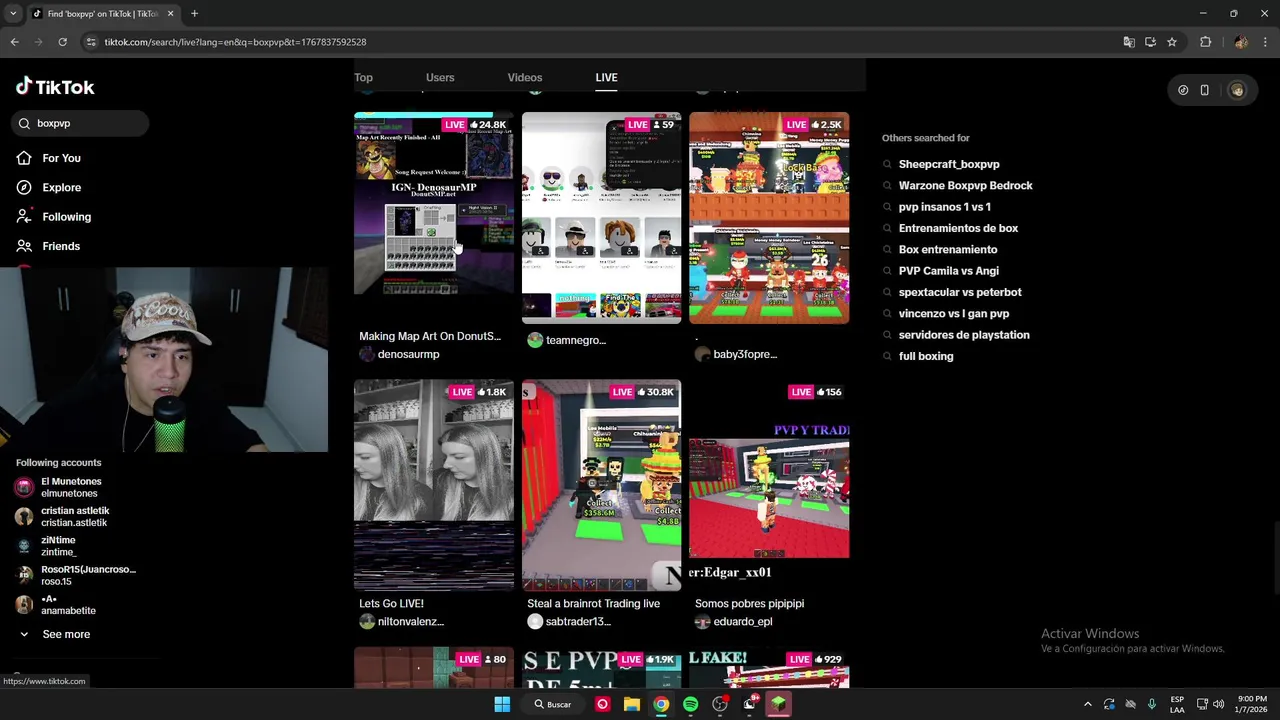Click the Get App phone icon
1280x720 pixels.
click(x=1205, y=90)
